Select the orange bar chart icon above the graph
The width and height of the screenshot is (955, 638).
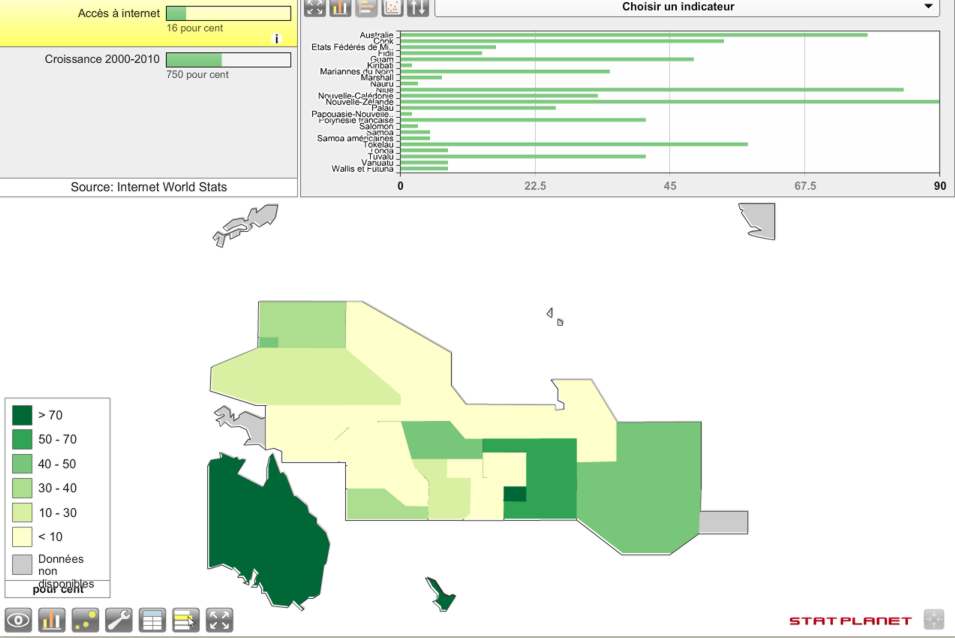coord(340,8)
